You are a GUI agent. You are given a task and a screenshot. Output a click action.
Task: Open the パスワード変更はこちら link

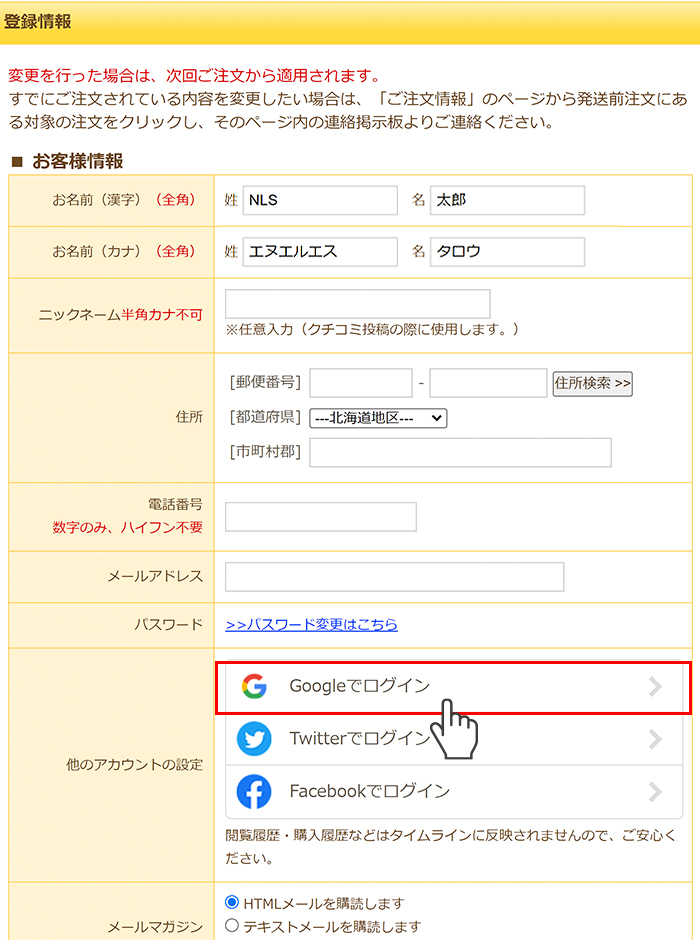(311, 625)
